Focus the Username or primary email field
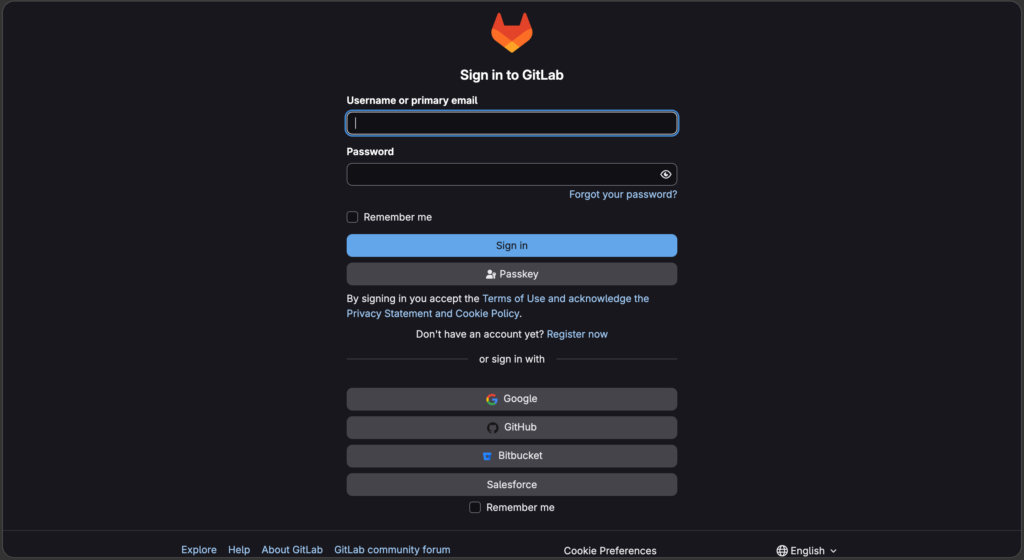This screenshot has height=560, width=1024. coord(511,123)
